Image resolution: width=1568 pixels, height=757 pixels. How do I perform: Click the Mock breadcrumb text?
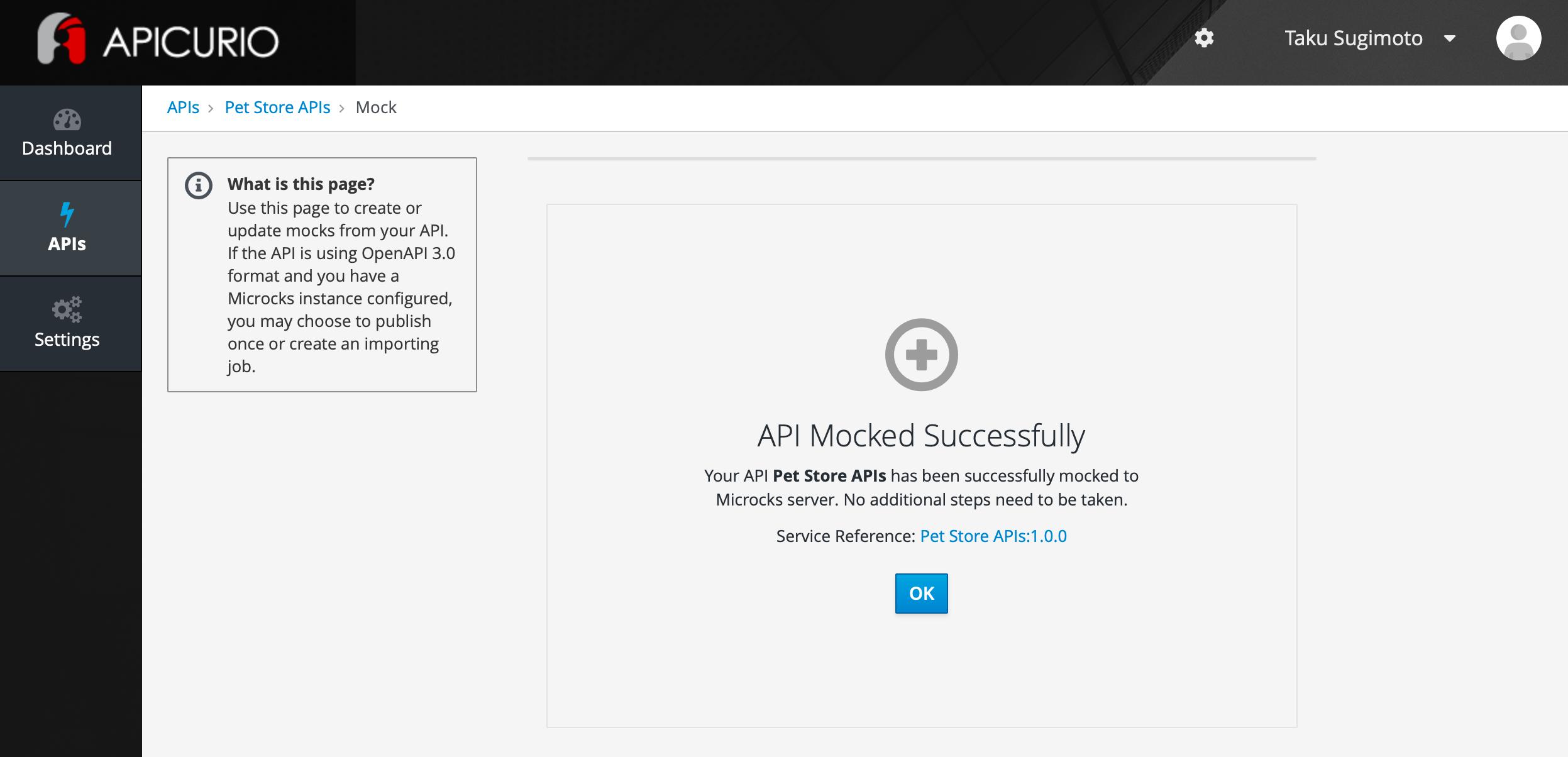coord(376,108)
